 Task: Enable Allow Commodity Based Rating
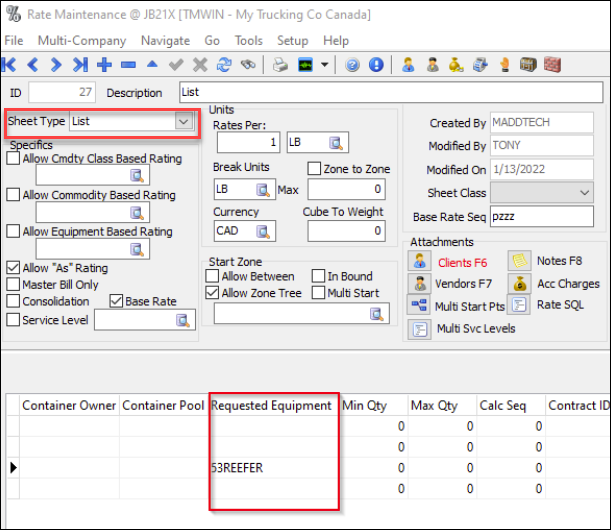click(13, 195)
